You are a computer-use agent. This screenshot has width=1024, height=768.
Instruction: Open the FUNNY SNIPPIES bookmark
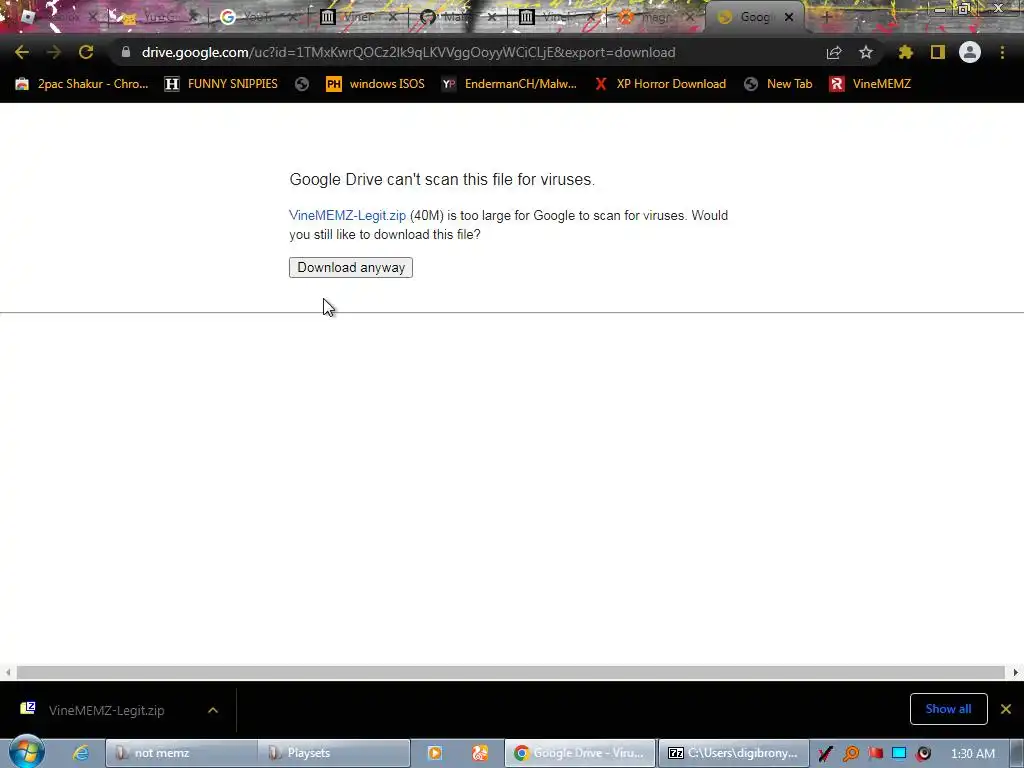(221, 84)
